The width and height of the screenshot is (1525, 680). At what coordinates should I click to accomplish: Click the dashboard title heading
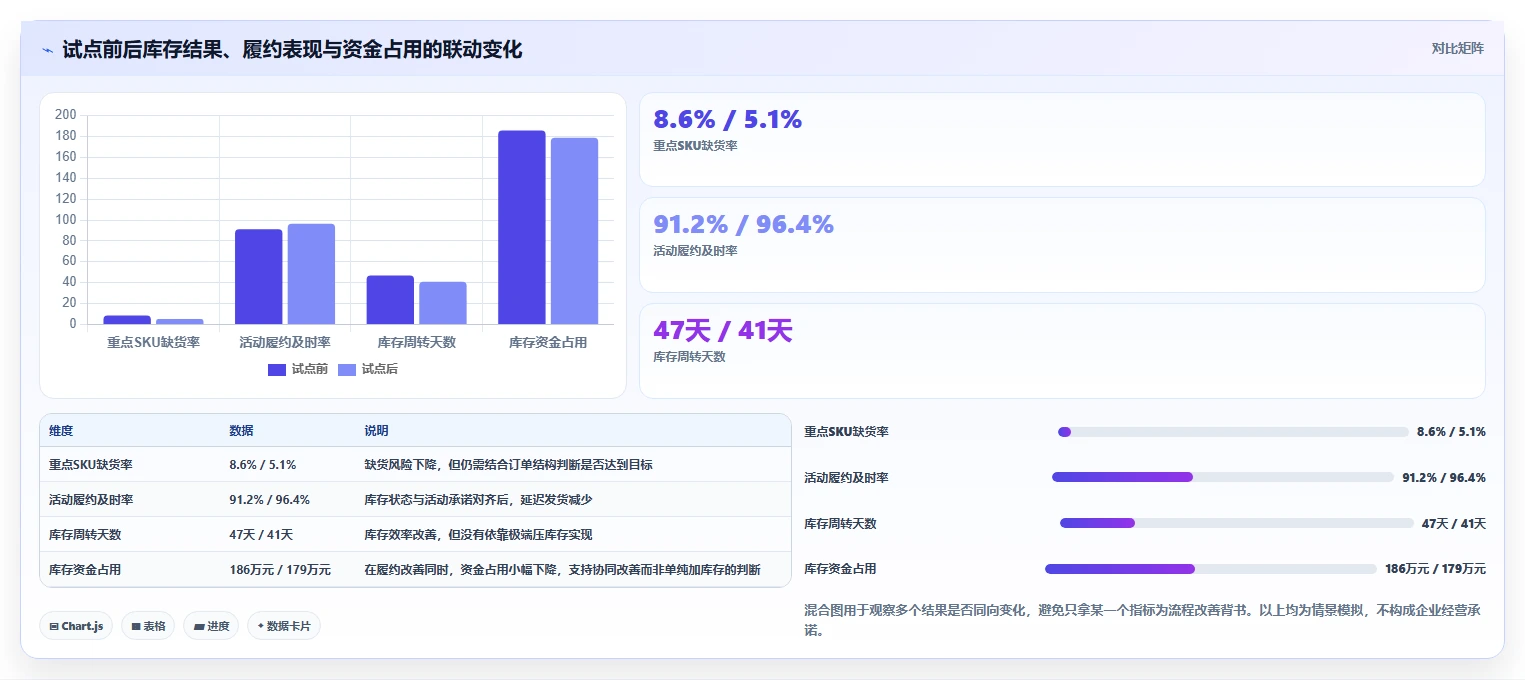click(292, 49)
